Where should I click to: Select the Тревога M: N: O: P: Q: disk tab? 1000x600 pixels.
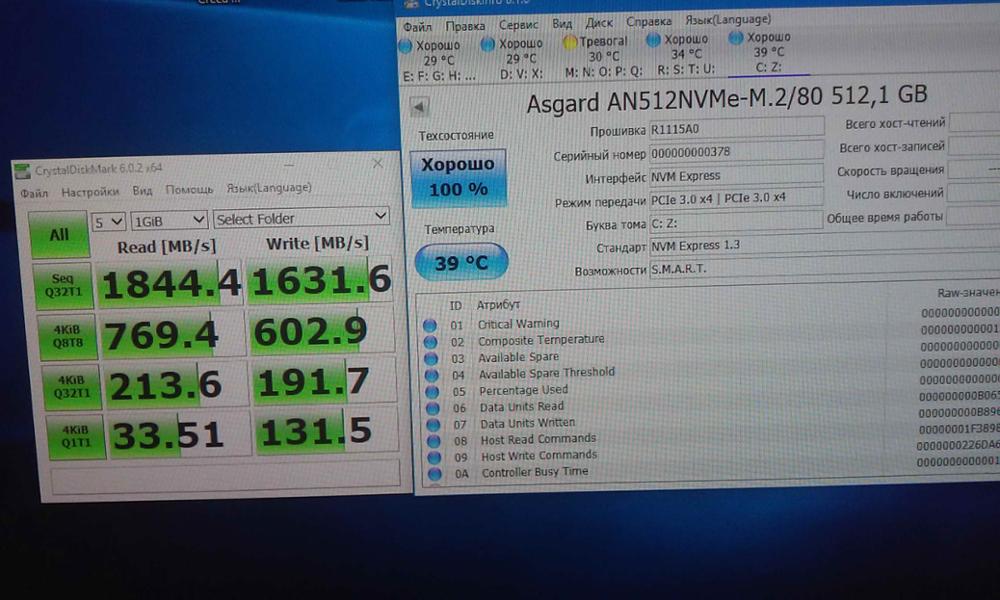click(603, 56)
